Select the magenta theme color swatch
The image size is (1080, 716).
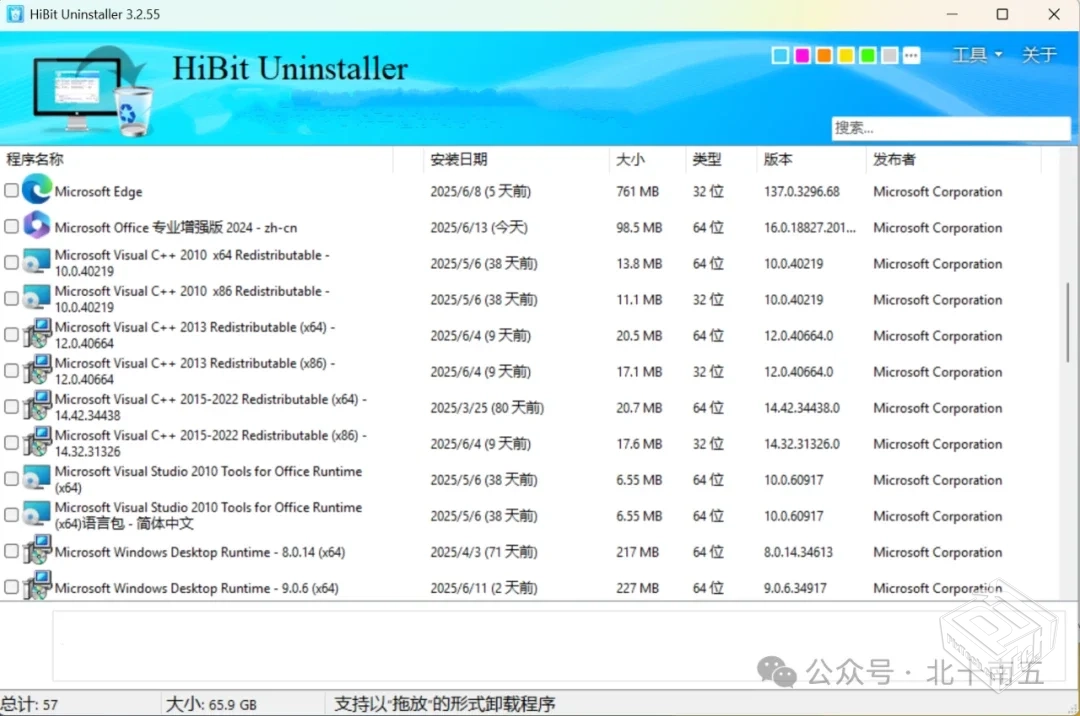tap(801, 55)
